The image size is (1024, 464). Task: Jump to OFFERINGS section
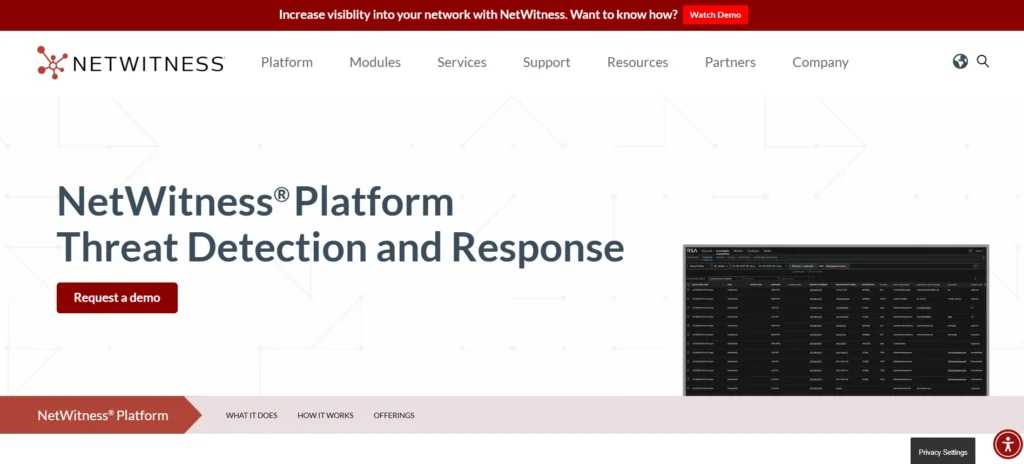394,415
